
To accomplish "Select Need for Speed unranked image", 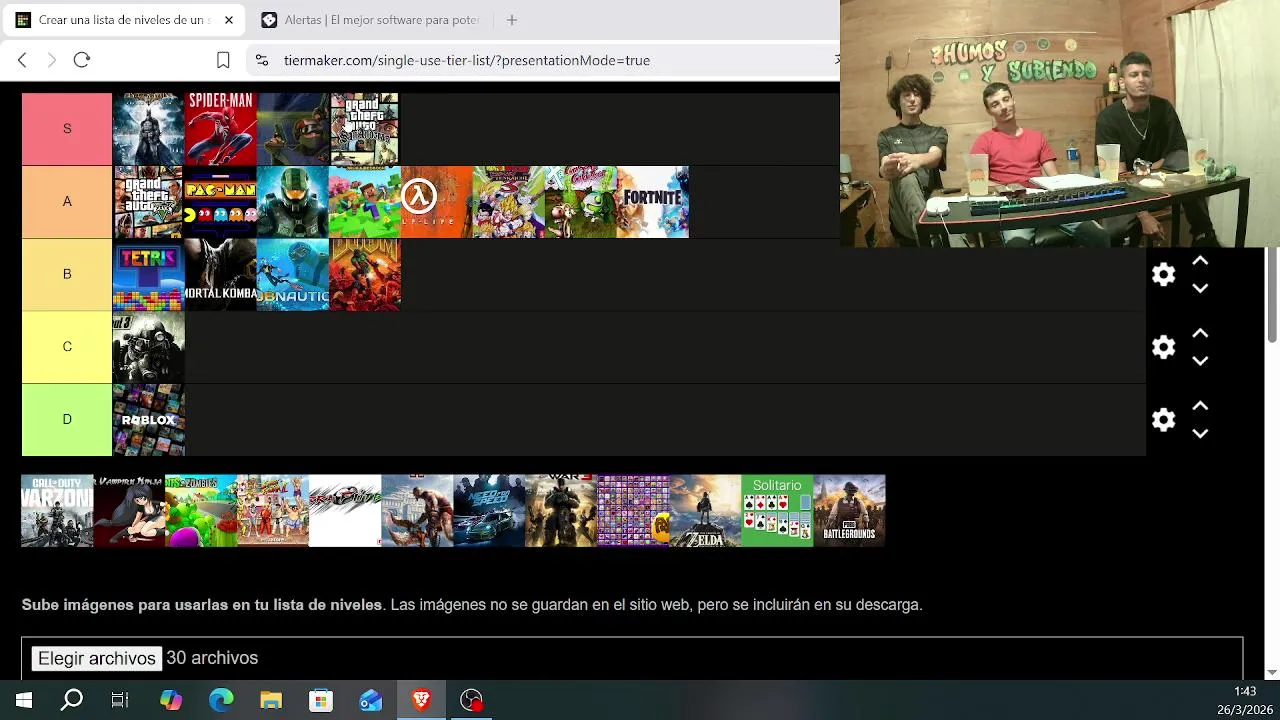I will point(489,511).
